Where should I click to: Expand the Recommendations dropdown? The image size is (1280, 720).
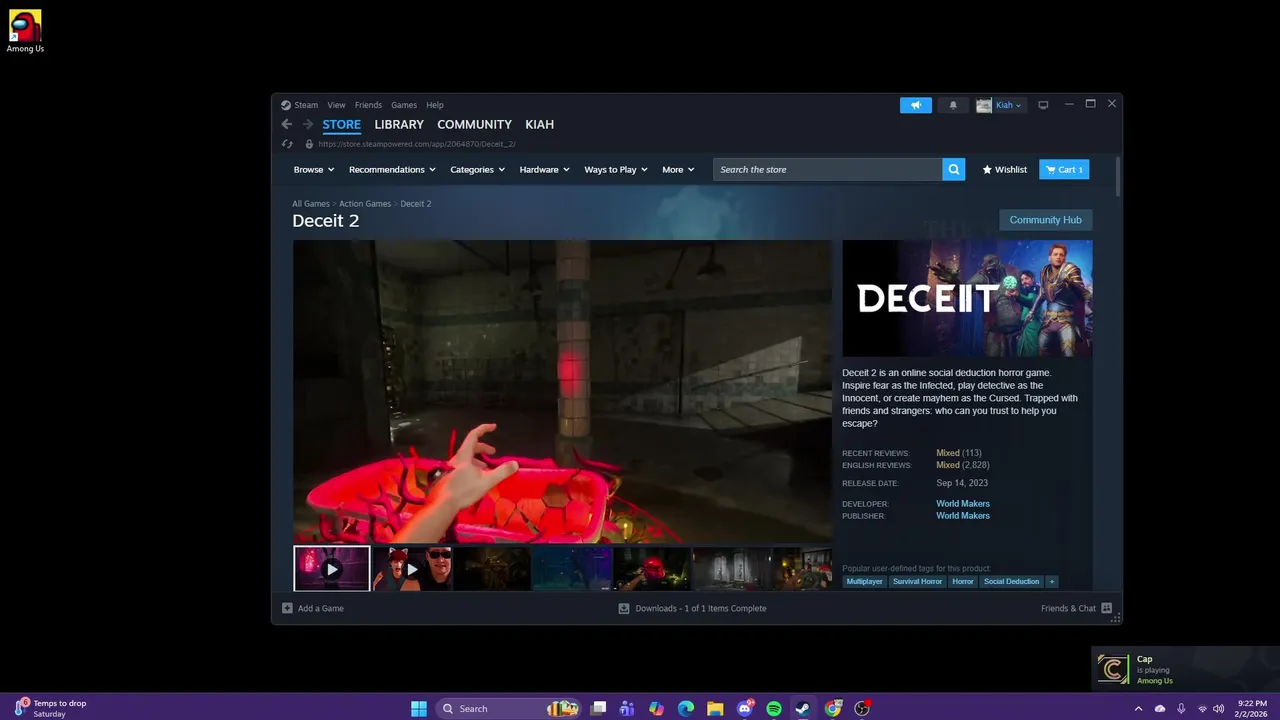point(393,169)
